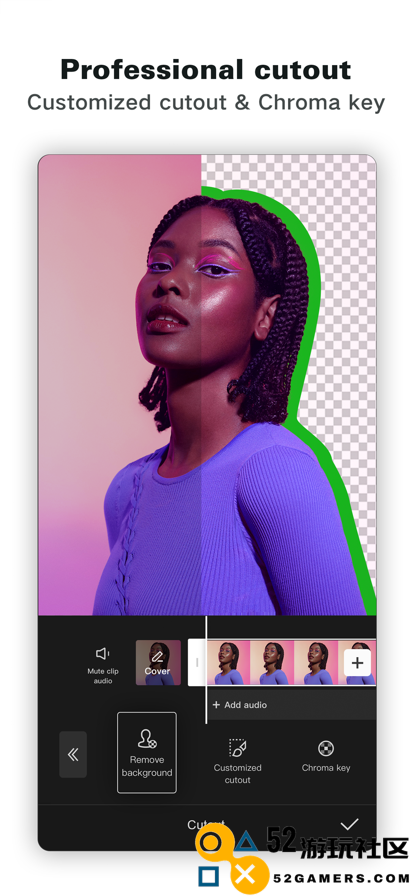Add a new clip with the plus button
The width and height of the screenshot is (413, 896).
point(358,663)
